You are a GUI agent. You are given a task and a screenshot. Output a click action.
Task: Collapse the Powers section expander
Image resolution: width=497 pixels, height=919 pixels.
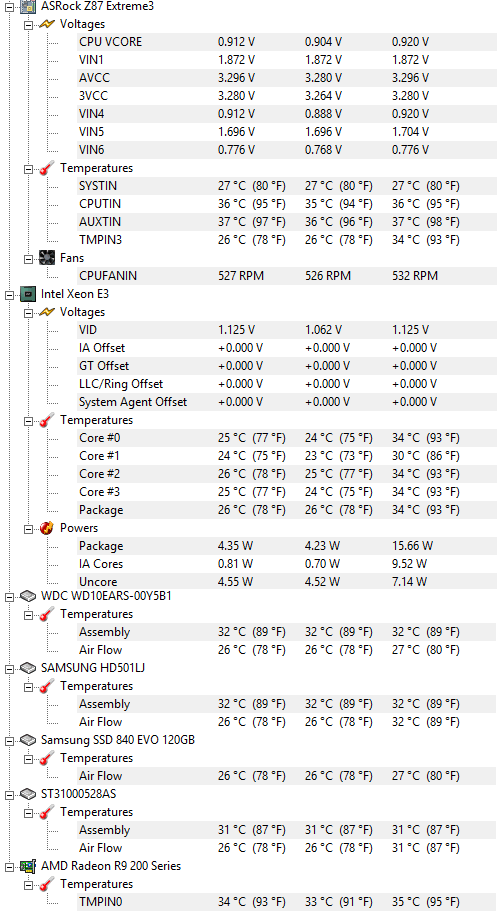(28, 529)
